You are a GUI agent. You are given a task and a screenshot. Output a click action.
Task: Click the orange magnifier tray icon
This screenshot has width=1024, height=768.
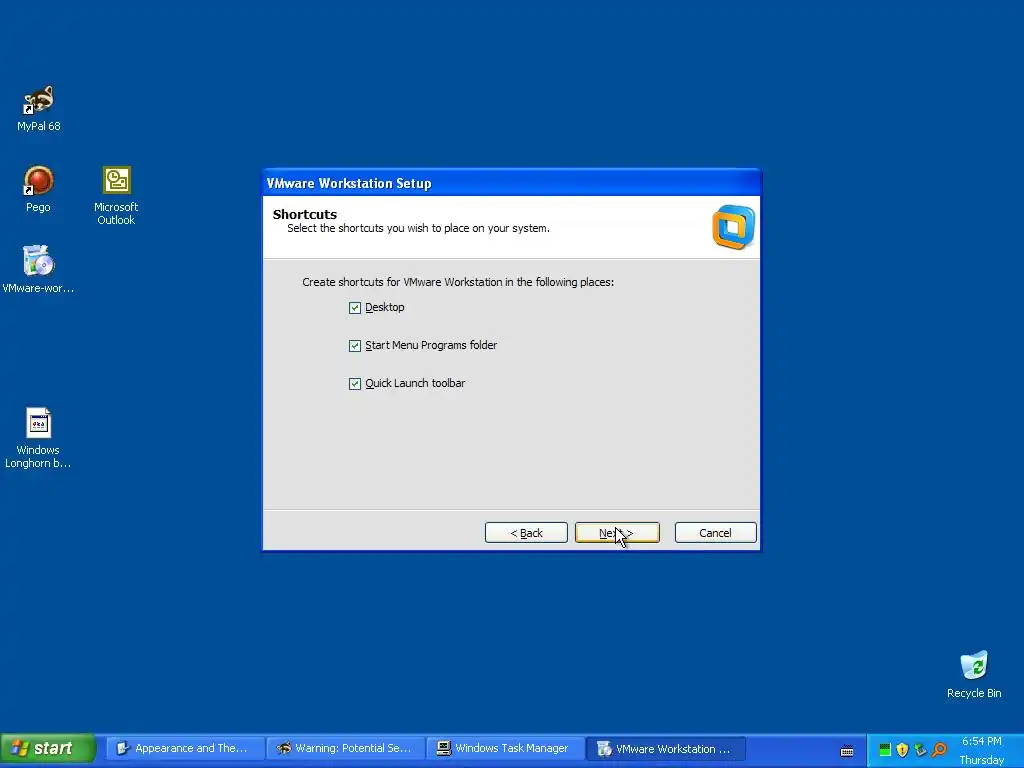[x=939, y=750]
